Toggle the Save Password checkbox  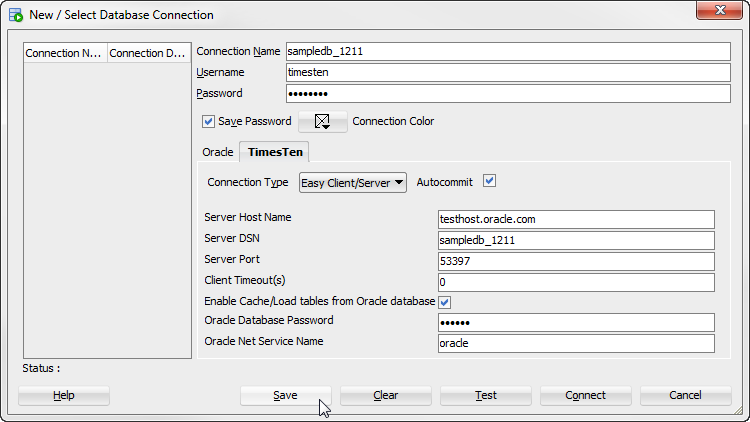[x=208, y=122]
